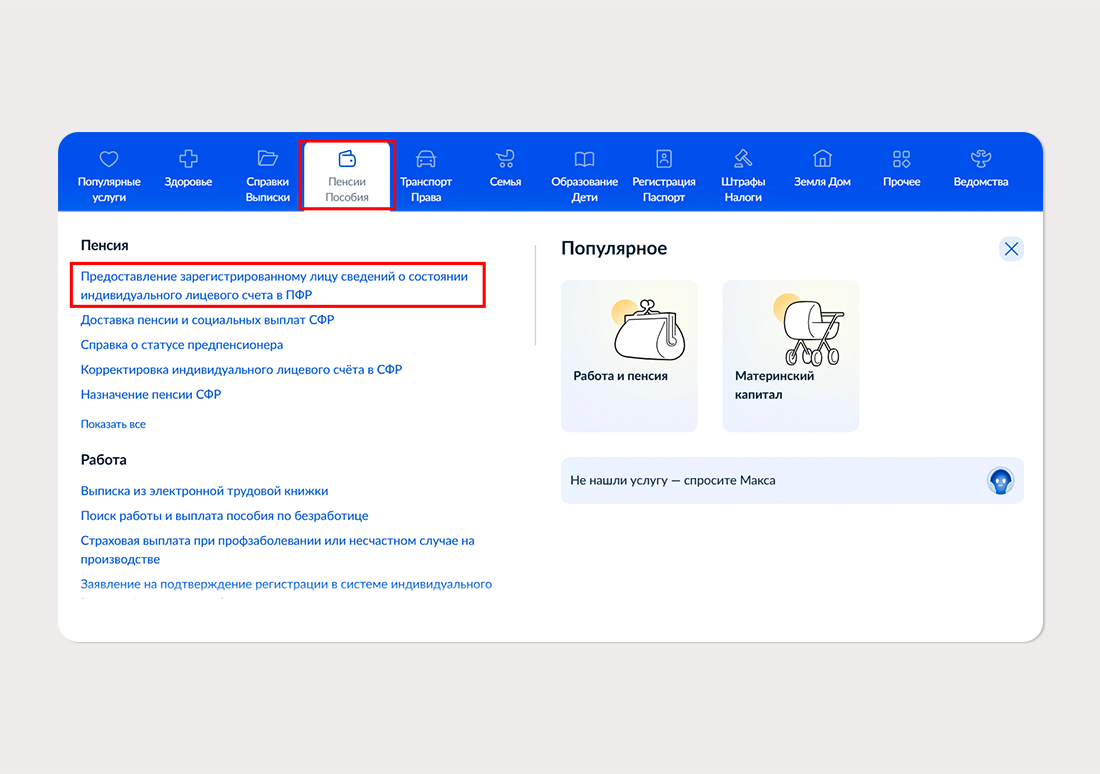Click the Работа и пенсия card title

pos(620,376)
